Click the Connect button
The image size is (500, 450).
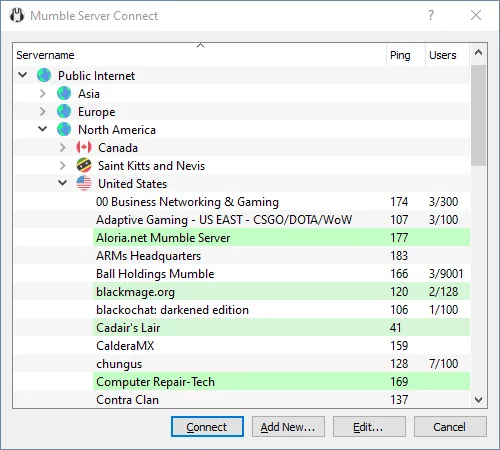pyautogui.click(x=207, y=427)
